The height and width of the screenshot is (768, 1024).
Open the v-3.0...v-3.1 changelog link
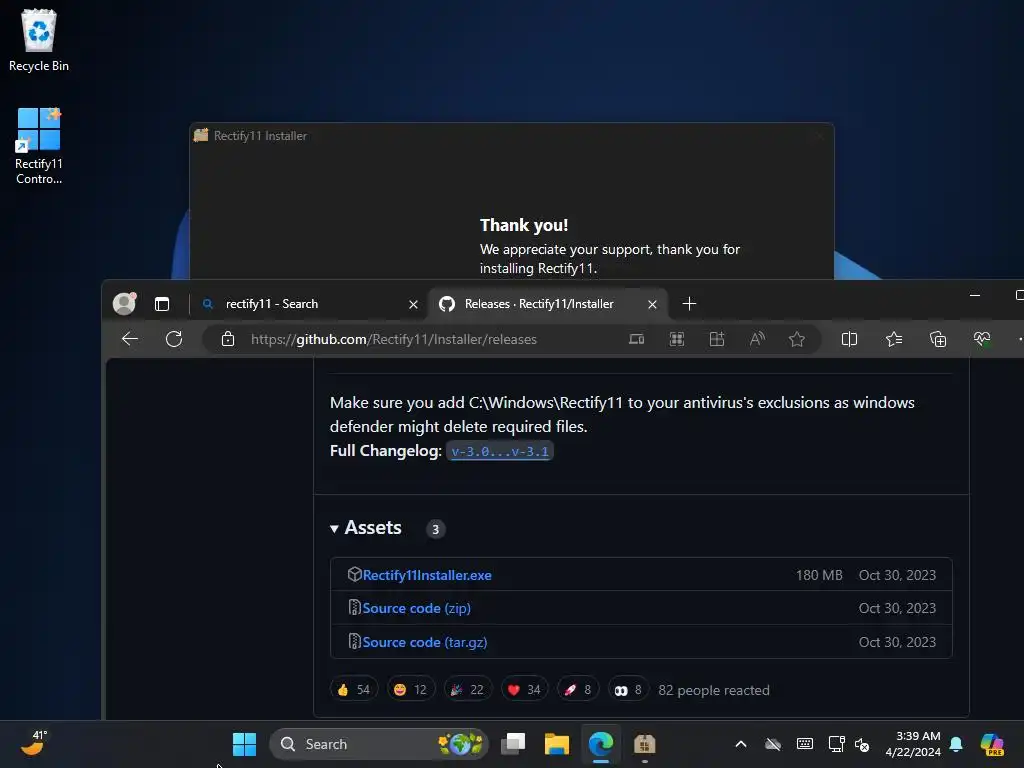tap(500, 451)
